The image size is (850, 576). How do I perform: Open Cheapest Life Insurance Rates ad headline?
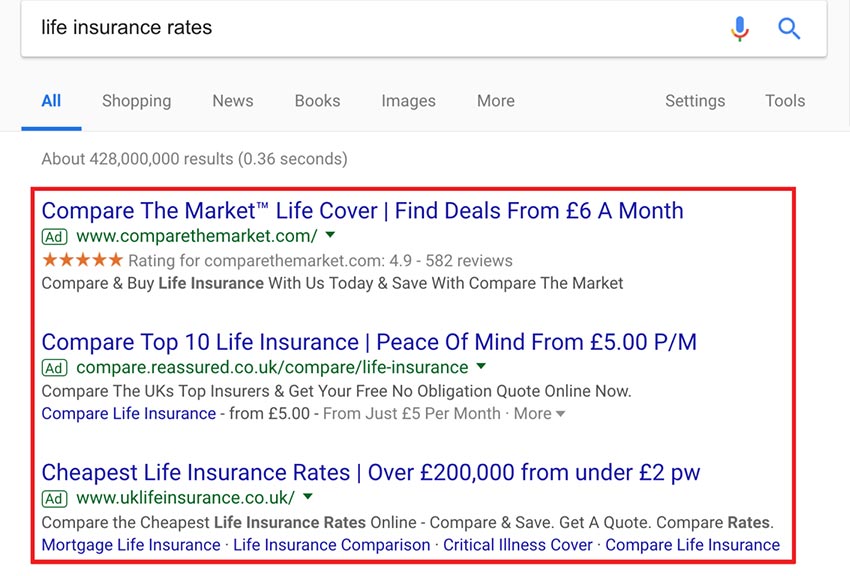tap(371, 473)
